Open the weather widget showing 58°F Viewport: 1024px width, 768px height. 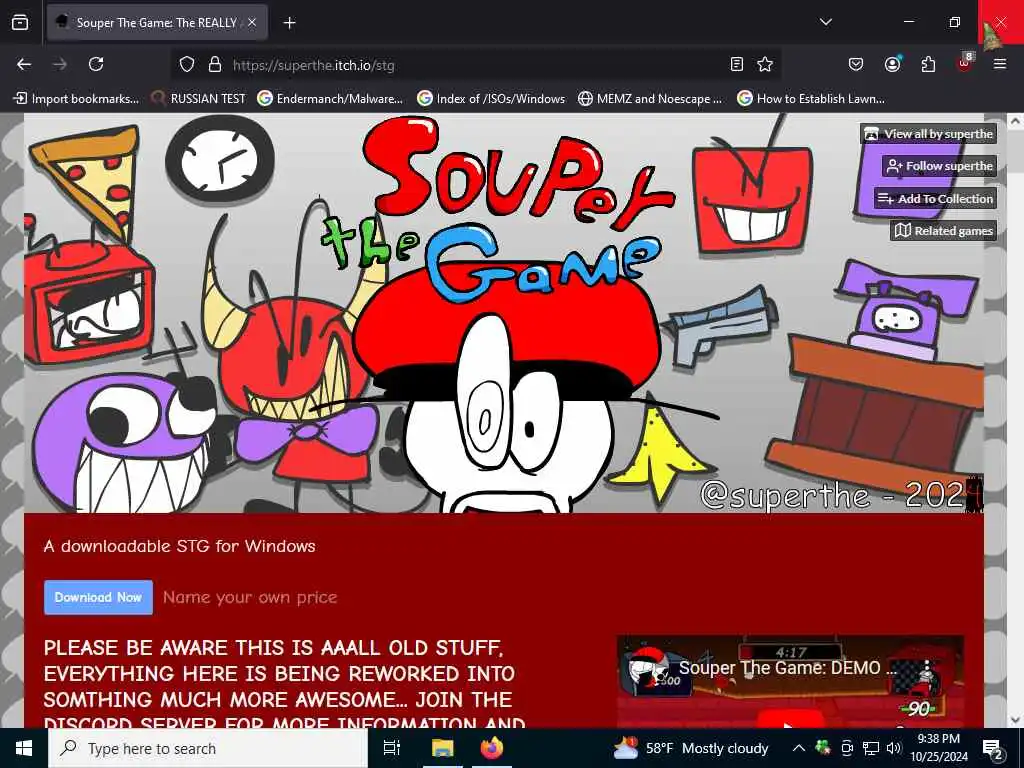(x=691, y=748)
